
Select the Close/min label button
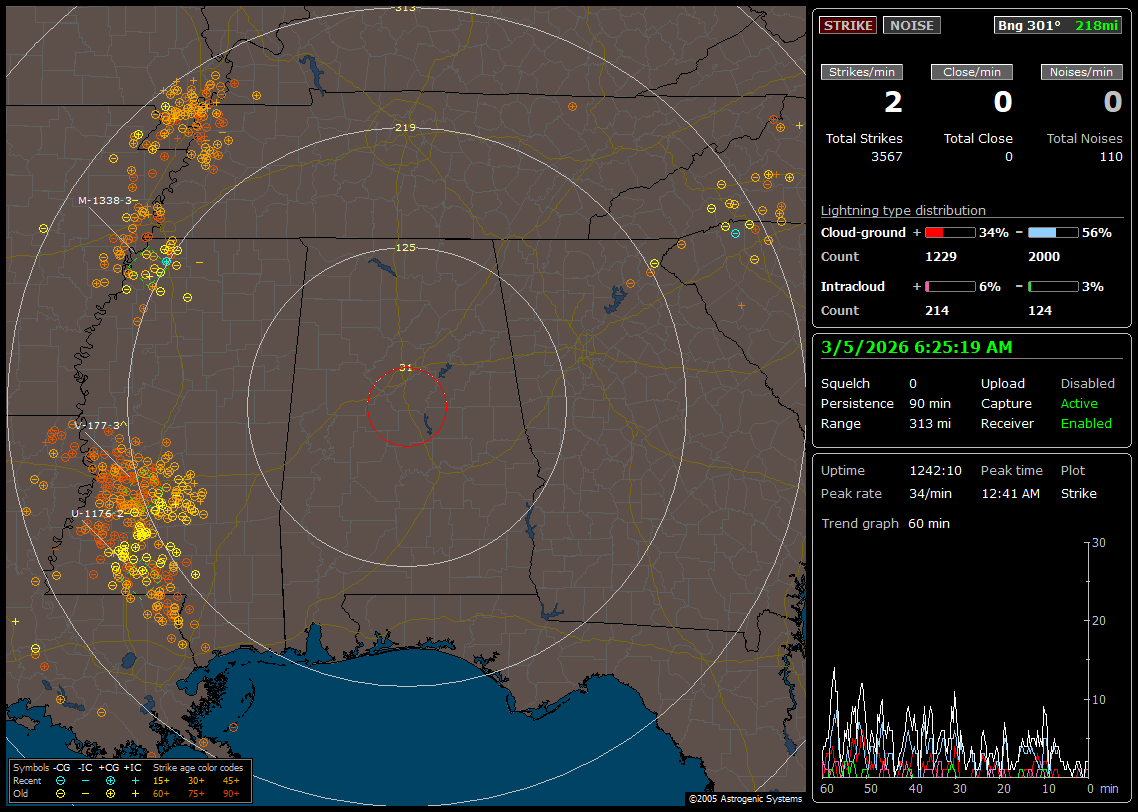[972, 72]
